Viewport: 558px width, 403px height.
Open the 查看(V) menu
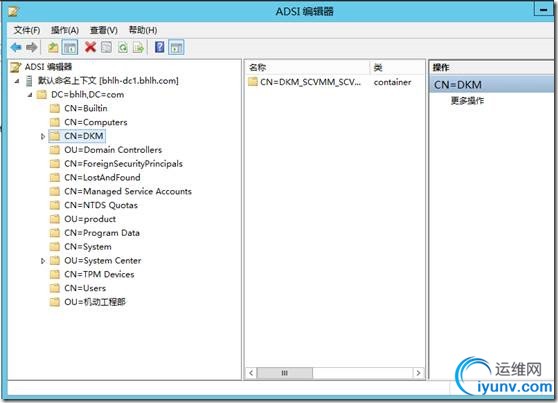[x=104, y=30]
